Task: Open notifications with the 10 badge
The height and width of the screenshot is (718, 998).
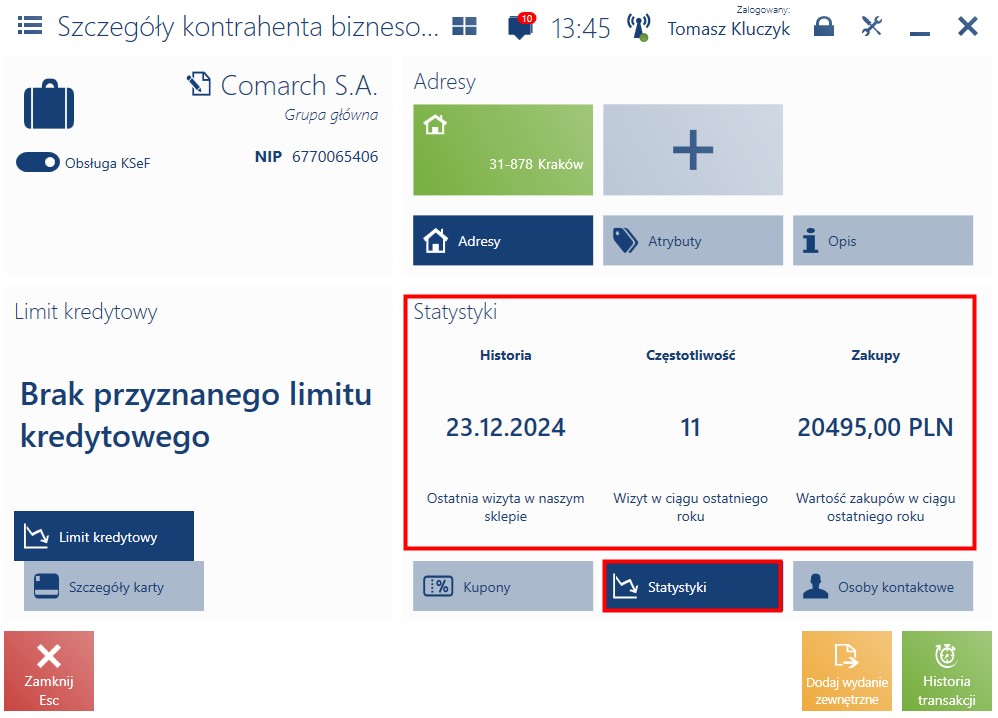Action: pos(521,25)
